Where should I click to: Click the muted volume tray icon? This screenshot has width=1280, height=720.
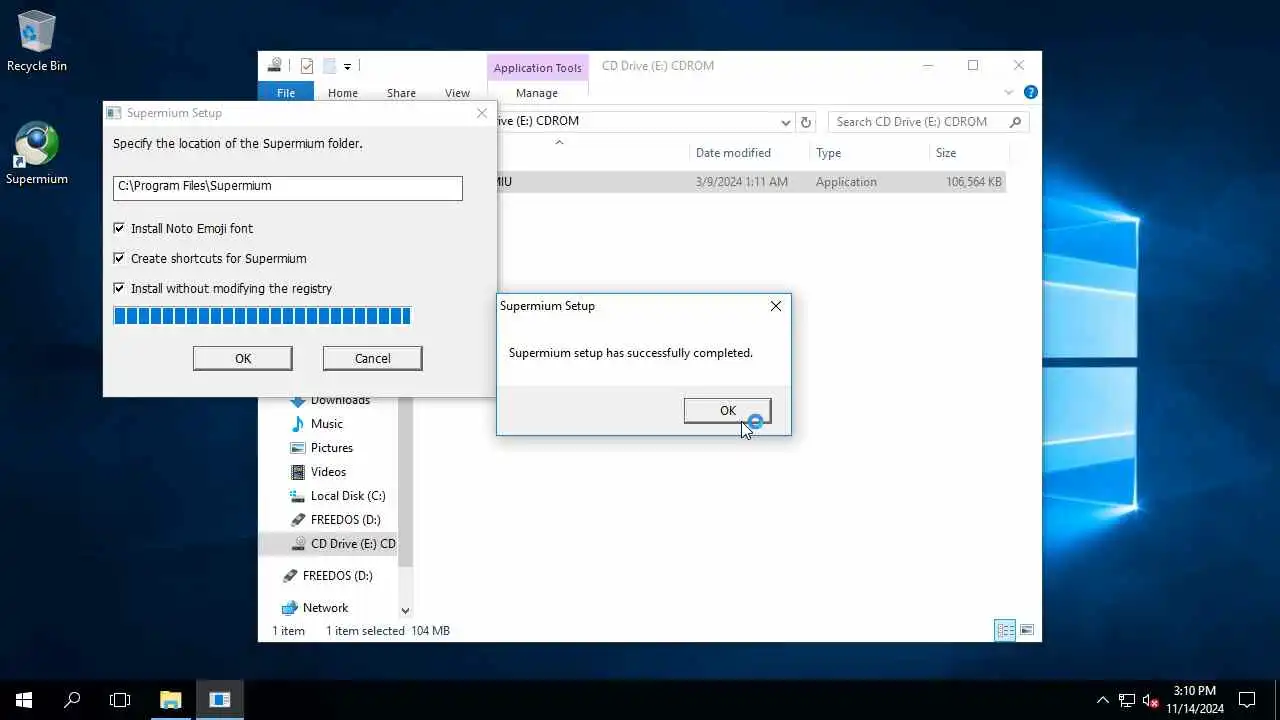[1151, 700]
